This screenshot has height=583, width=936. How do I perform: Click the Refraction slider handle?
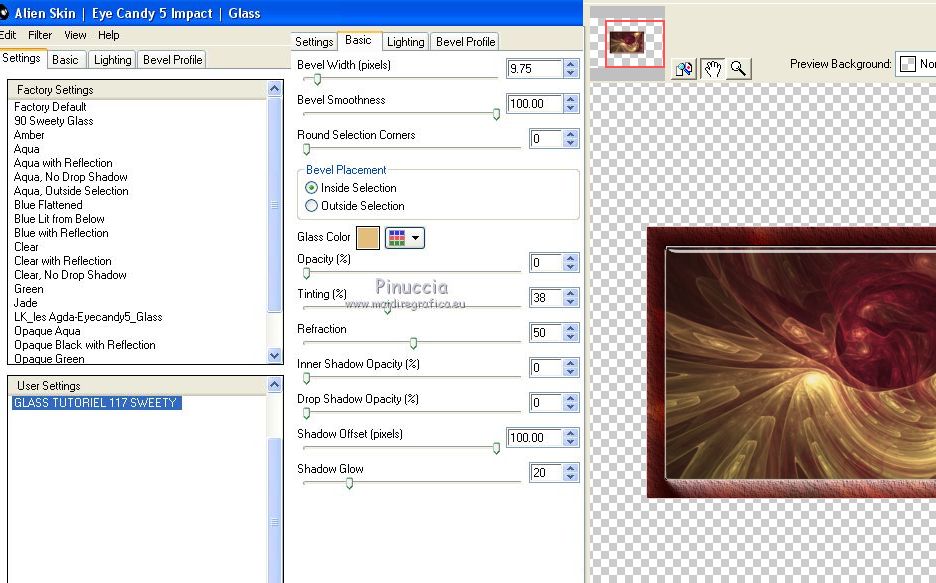coord(413,343)
